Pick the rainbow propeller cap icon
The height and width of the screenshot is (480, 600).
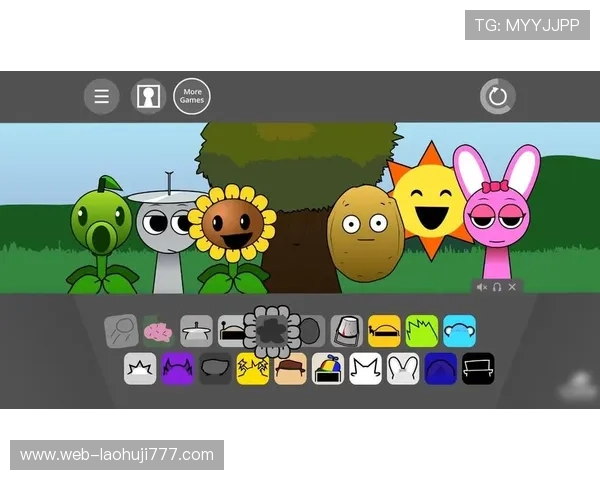point(328,369)
